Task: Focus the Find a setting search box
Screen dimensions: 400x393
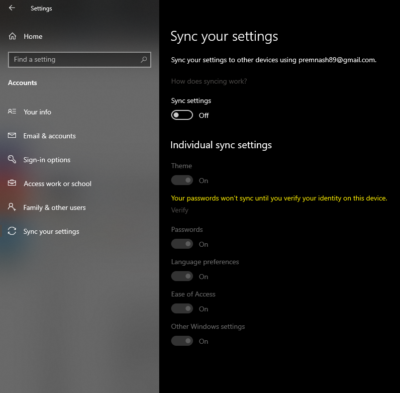Action: pyautogui.click(x=79, y=60)
